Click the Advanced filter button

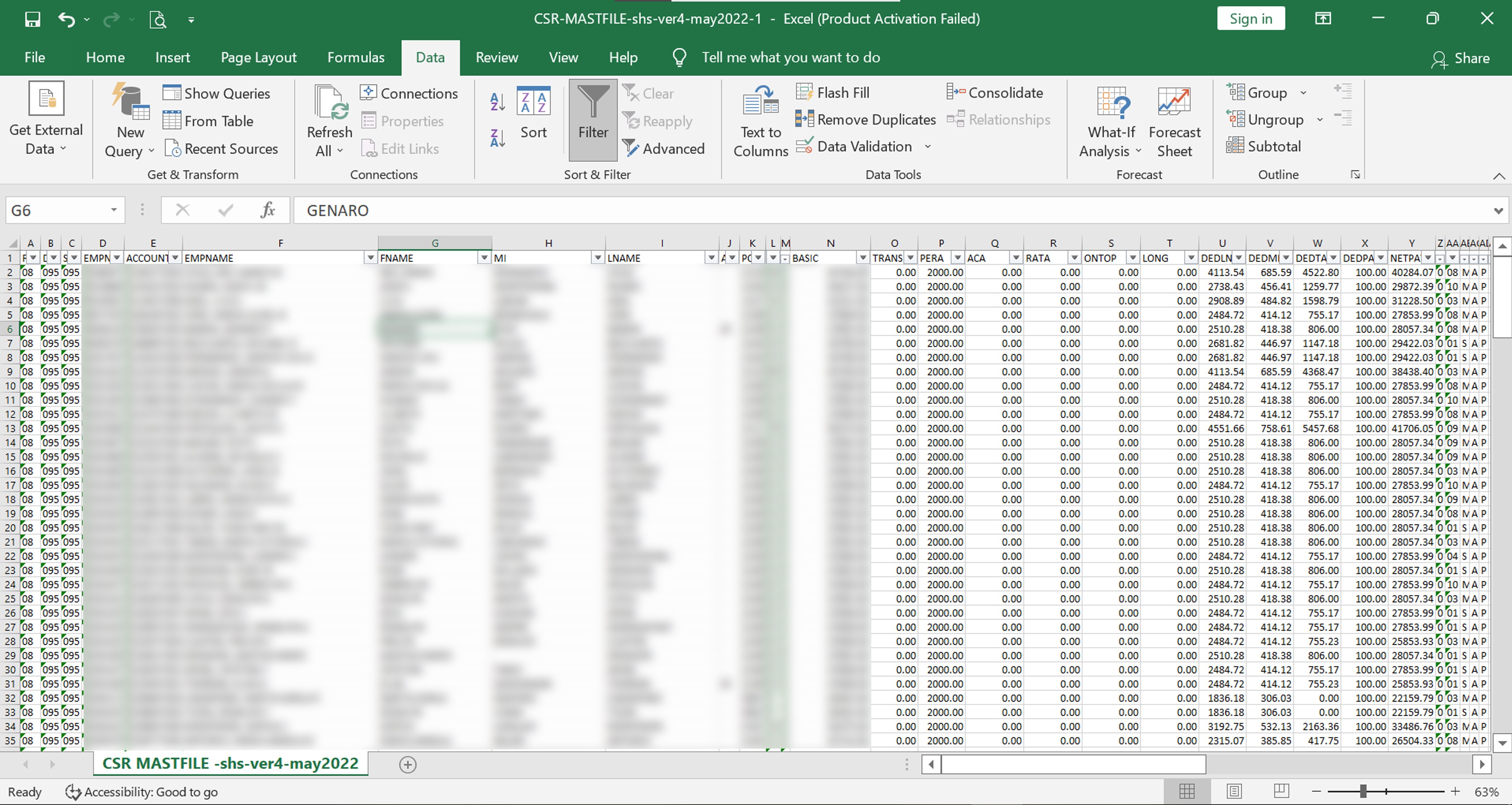pos(664,149)
